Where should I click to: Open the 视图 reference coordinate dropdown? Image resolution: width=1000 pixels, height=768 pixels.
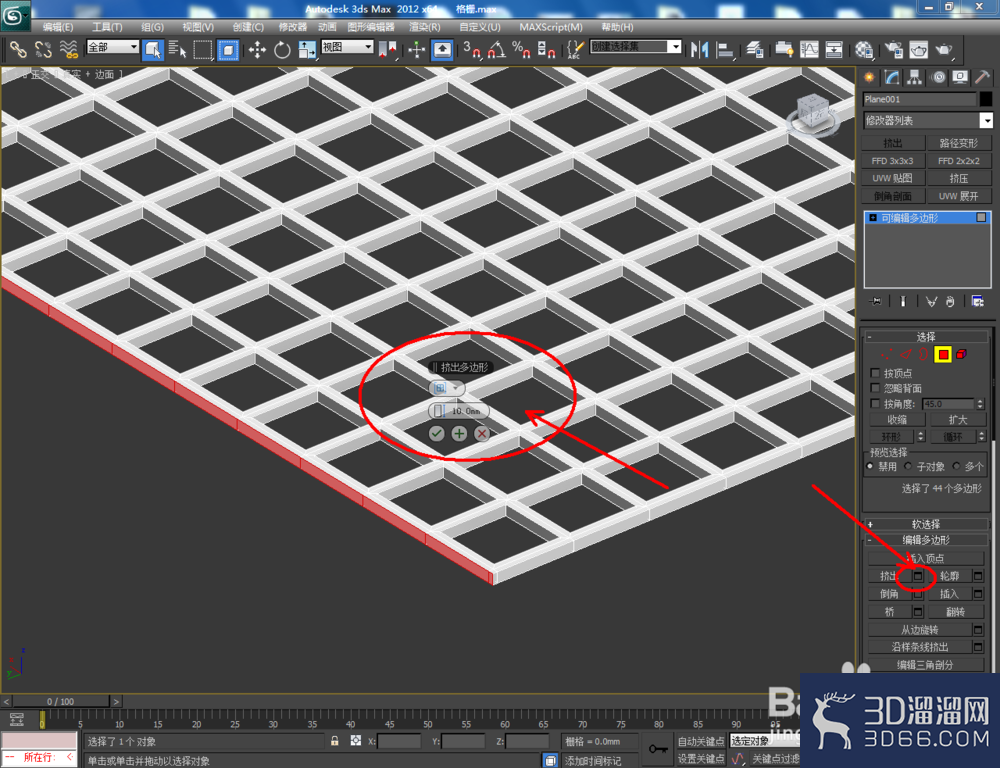[347, 47]
